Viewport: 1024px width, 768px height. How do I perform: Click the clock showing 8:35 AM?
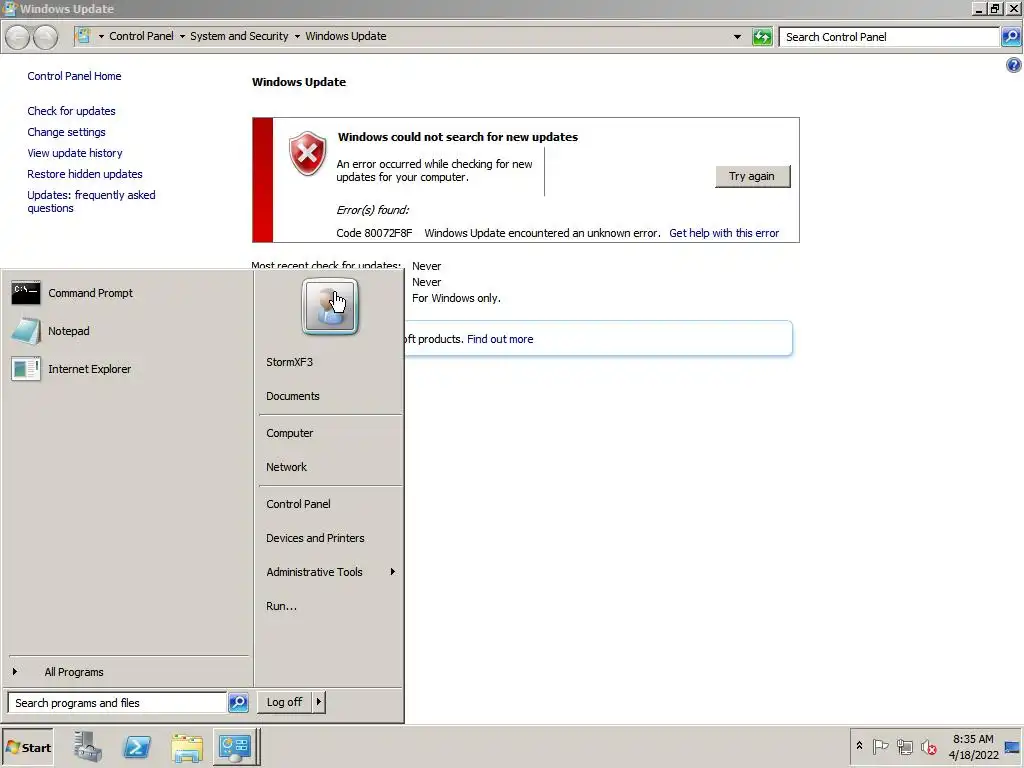[973, 739]
